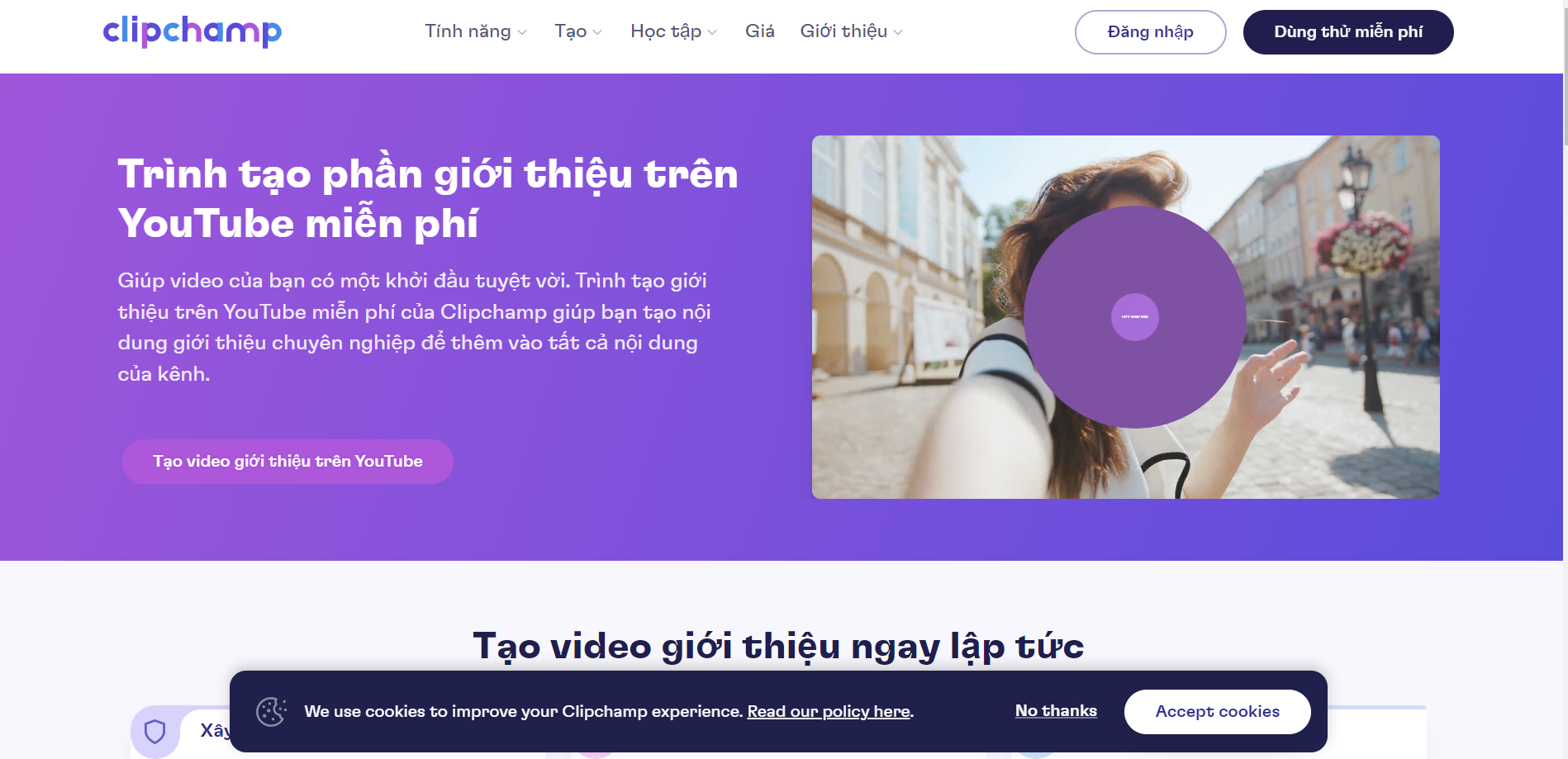Click the Clipchamp logo
Screen dimensions: 1568x759
pos(192,31)
